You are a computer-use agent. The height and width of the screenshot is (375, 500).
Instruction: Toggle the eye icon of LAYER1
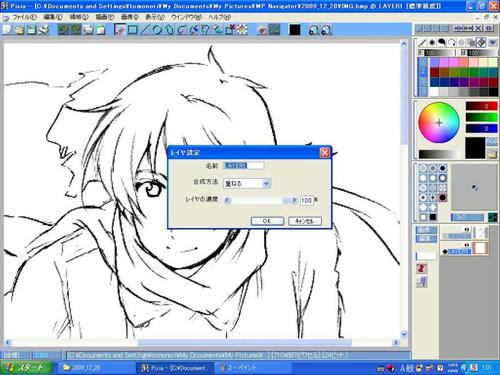coord(467,245)
